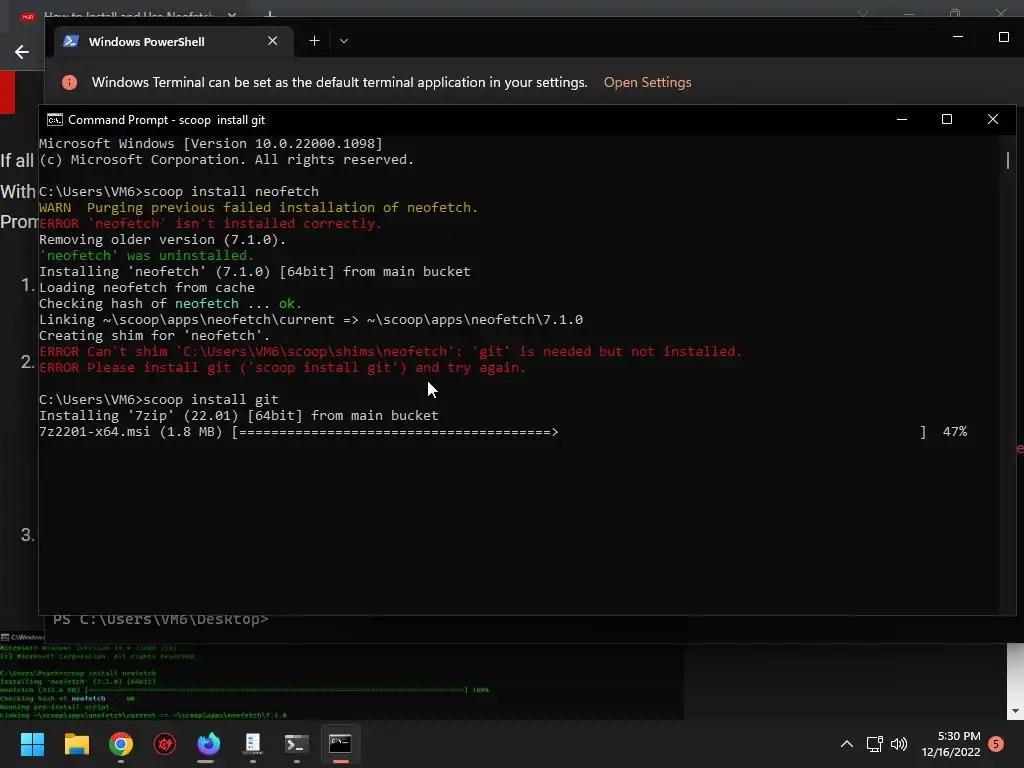This screenshot has width=1024, height=768.
Task: Open notification center badge showing 5
Action: point(996,744)
